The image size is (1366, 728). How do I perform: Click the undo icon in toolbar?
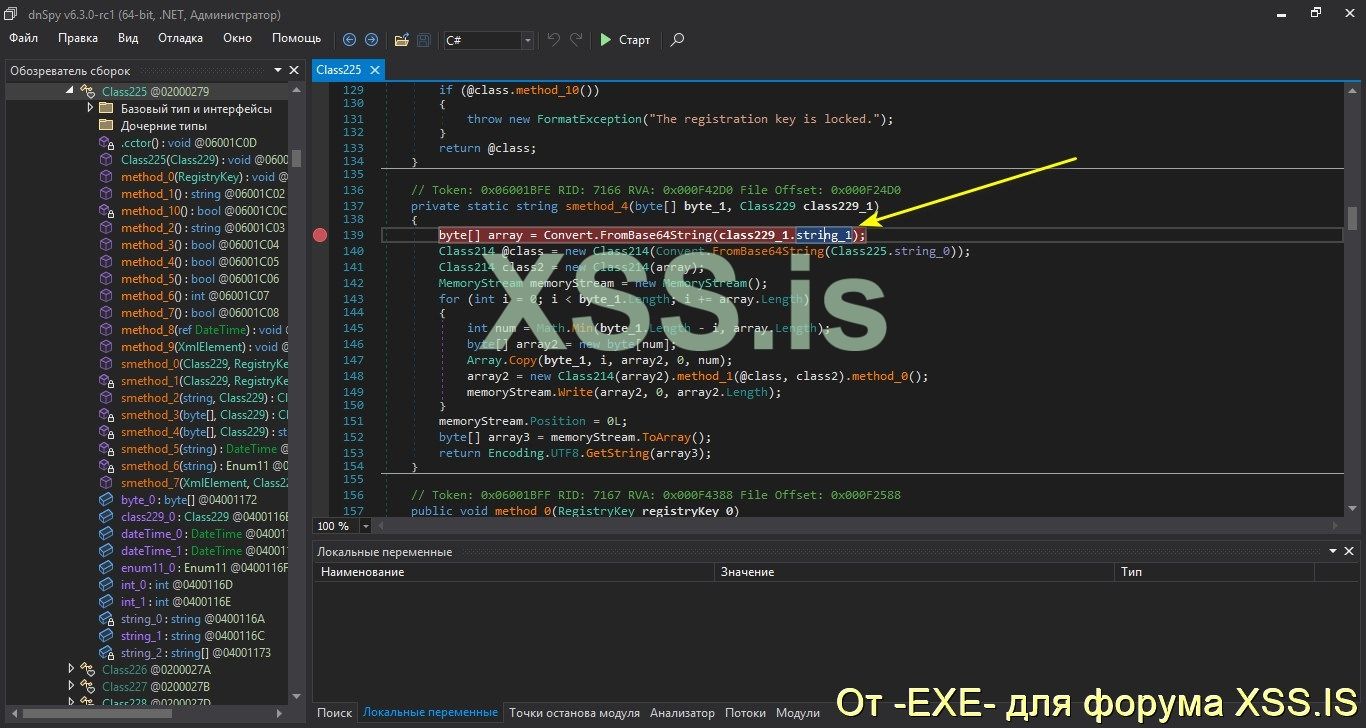point(553,40)
